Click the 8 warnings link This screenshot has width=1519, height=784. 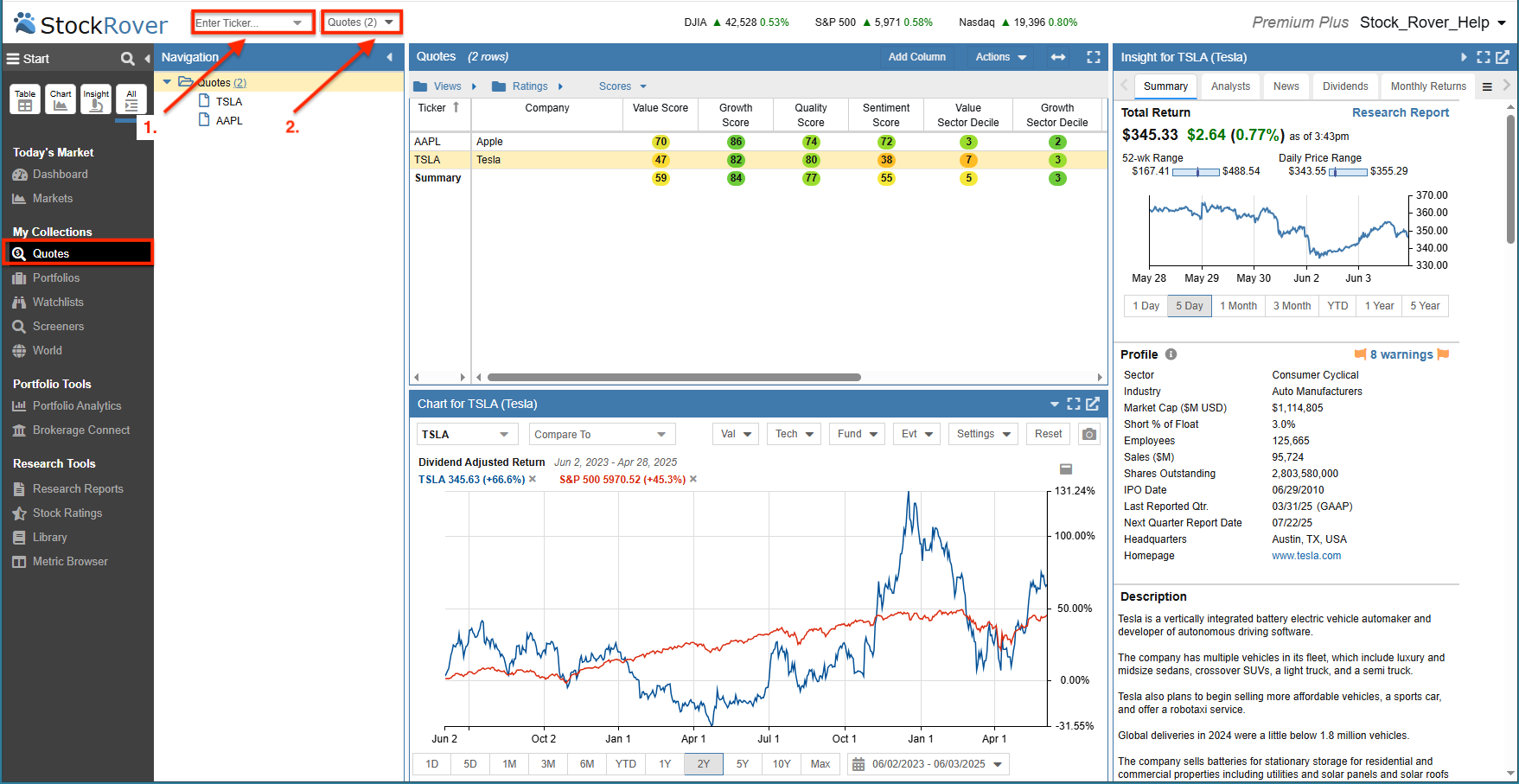tap(1401, 354)
